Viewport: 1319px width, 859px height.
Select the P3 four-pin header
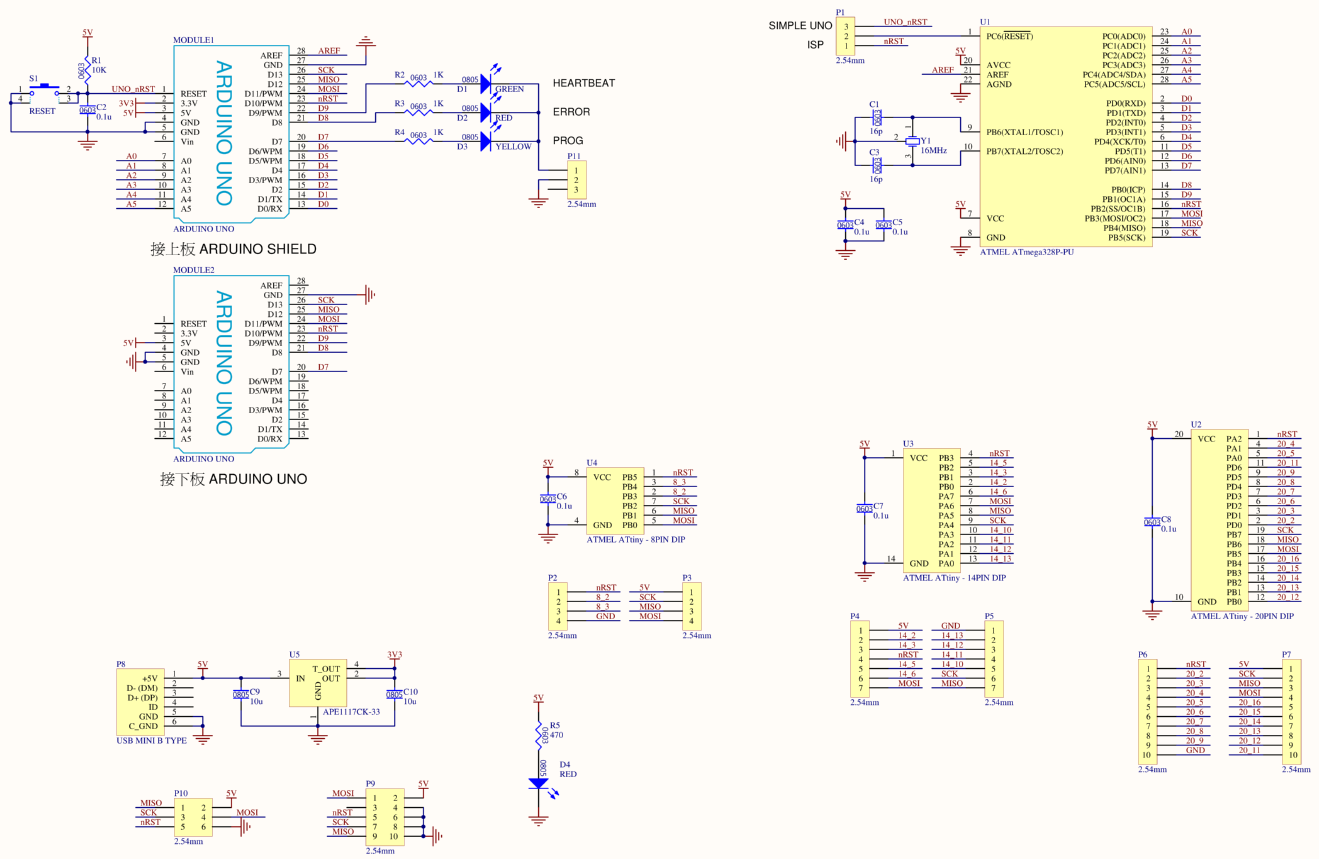click(691, 607)
